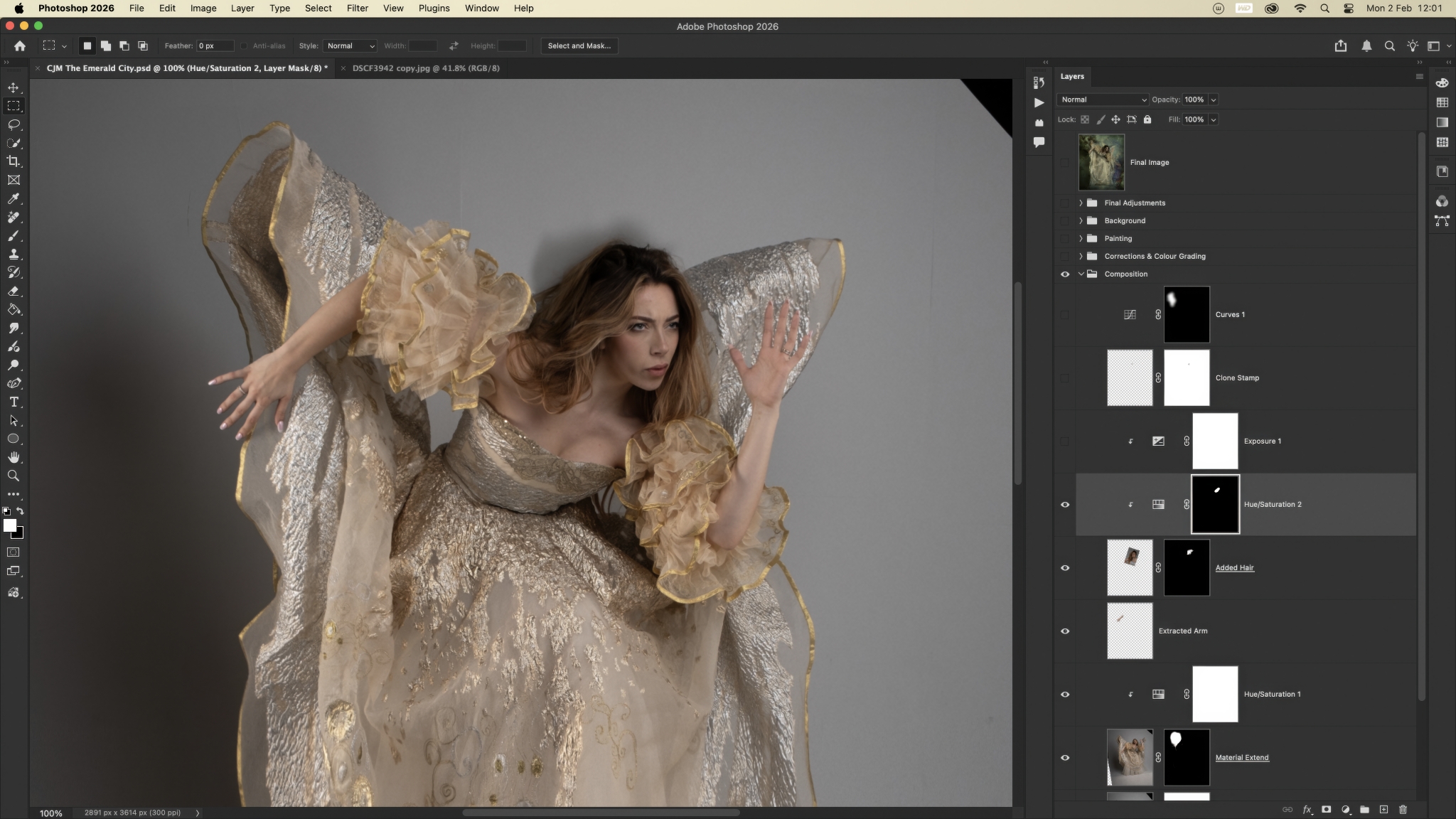This screenshot has height=819, width=1456.
Task: Open the blend mode Normal dropdown
Action: click(1102, 100)
